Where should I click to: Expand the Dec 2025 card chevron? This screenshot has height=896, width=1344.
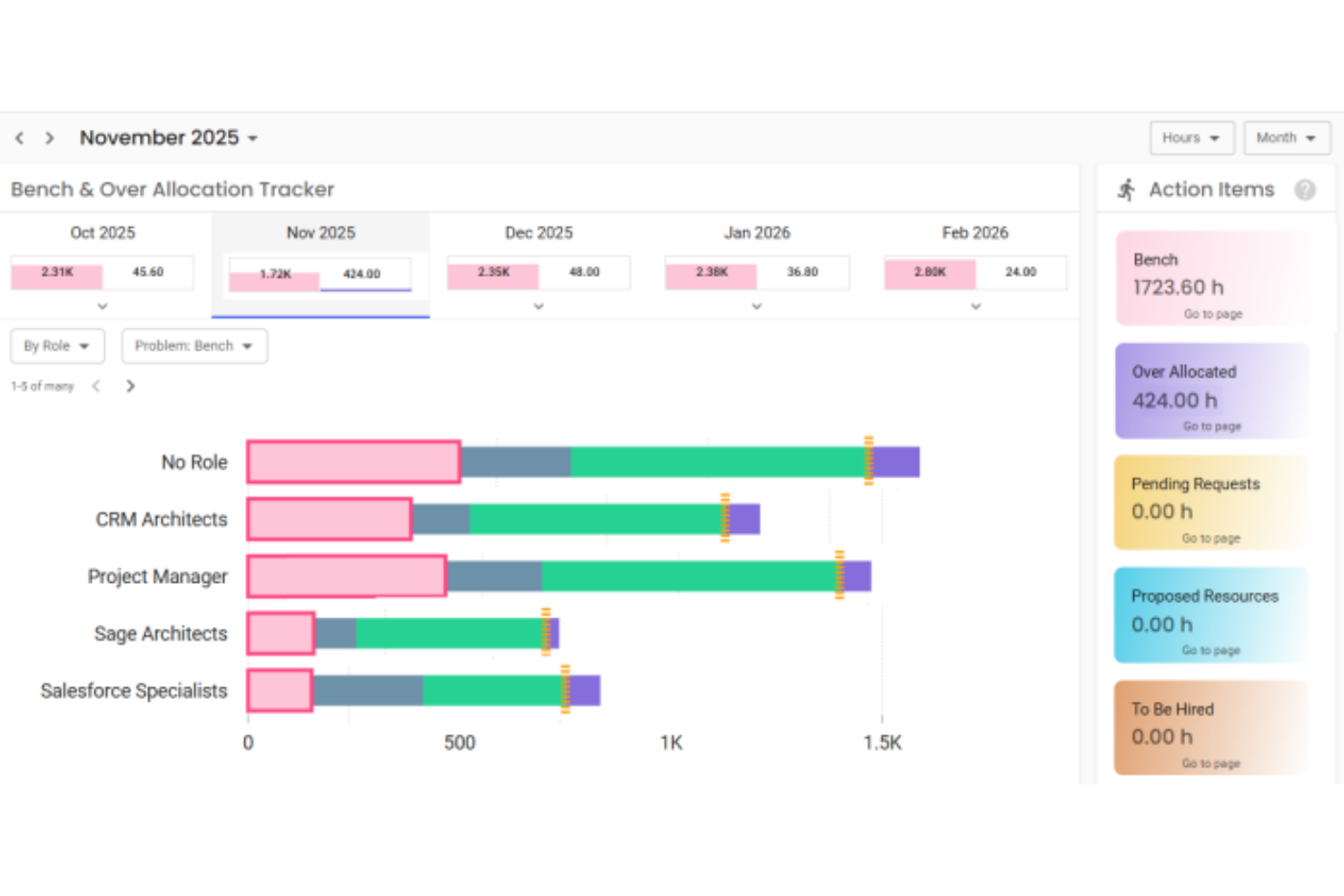coord(538,306)
